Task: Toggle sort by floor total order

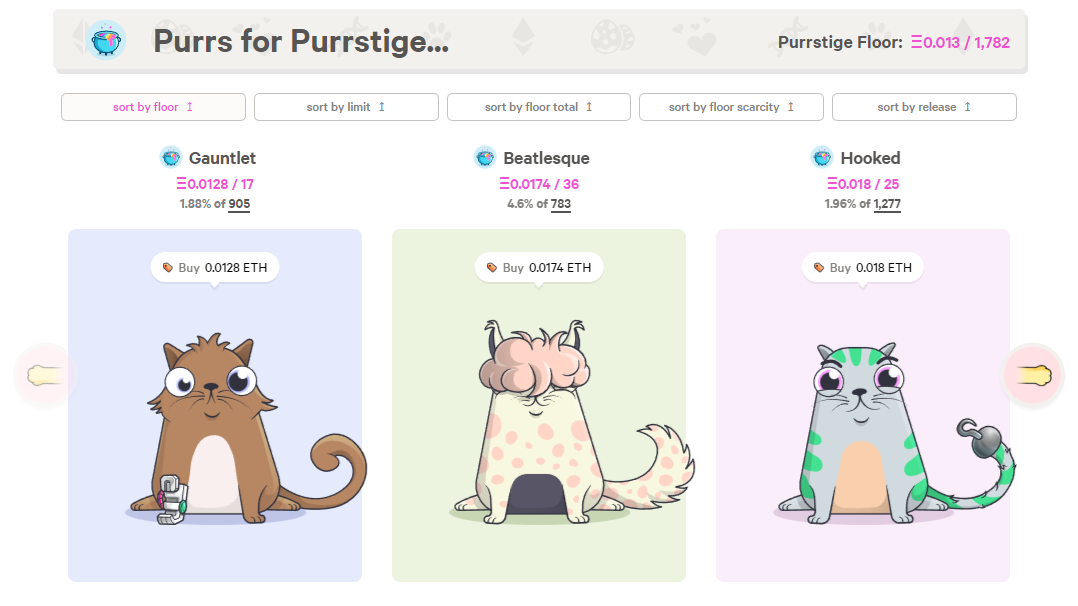Action: 538,107
